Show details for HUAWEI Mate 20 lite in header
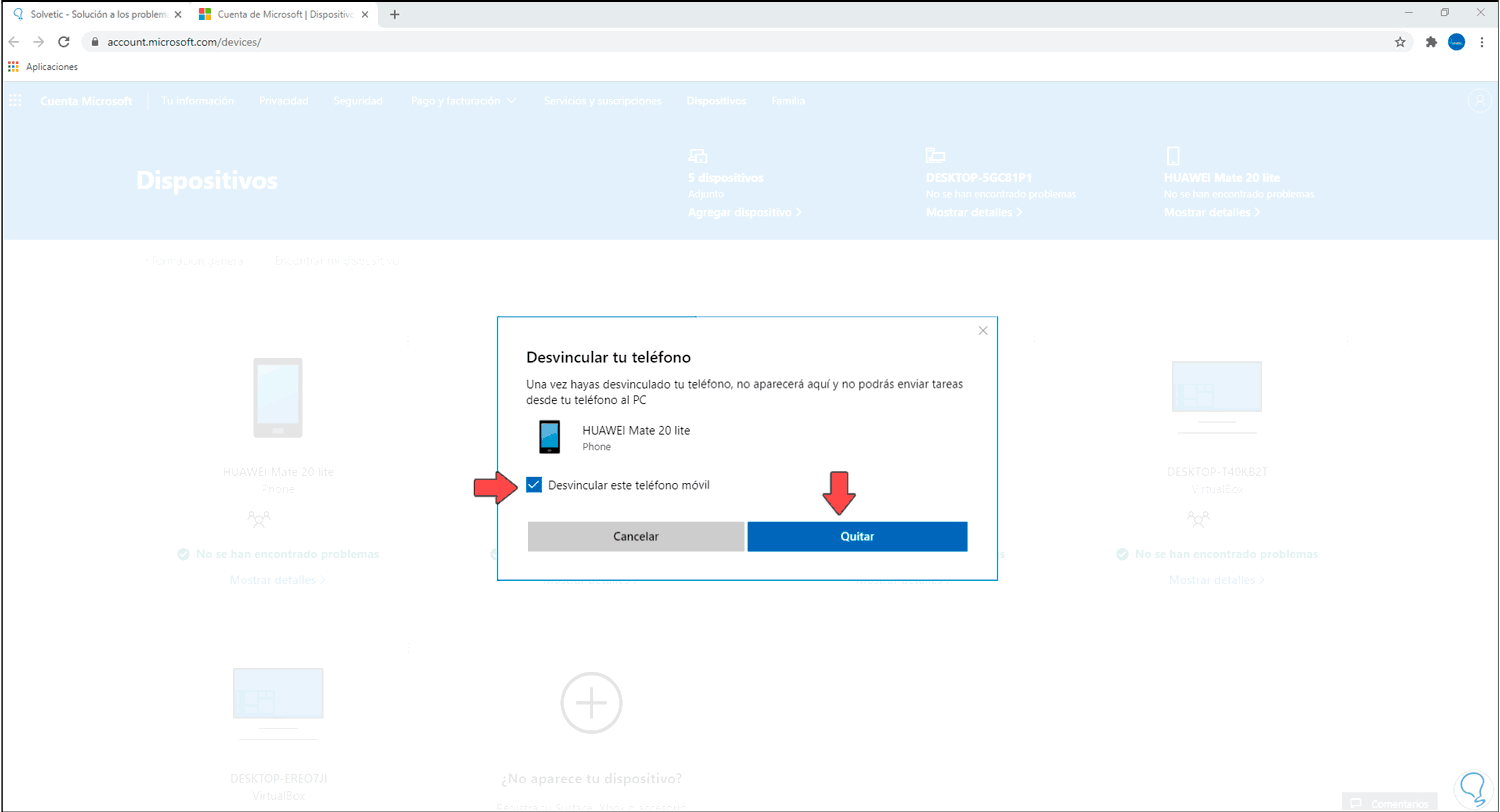The width and height of the screenshot is (1500, 812). 1212,213
